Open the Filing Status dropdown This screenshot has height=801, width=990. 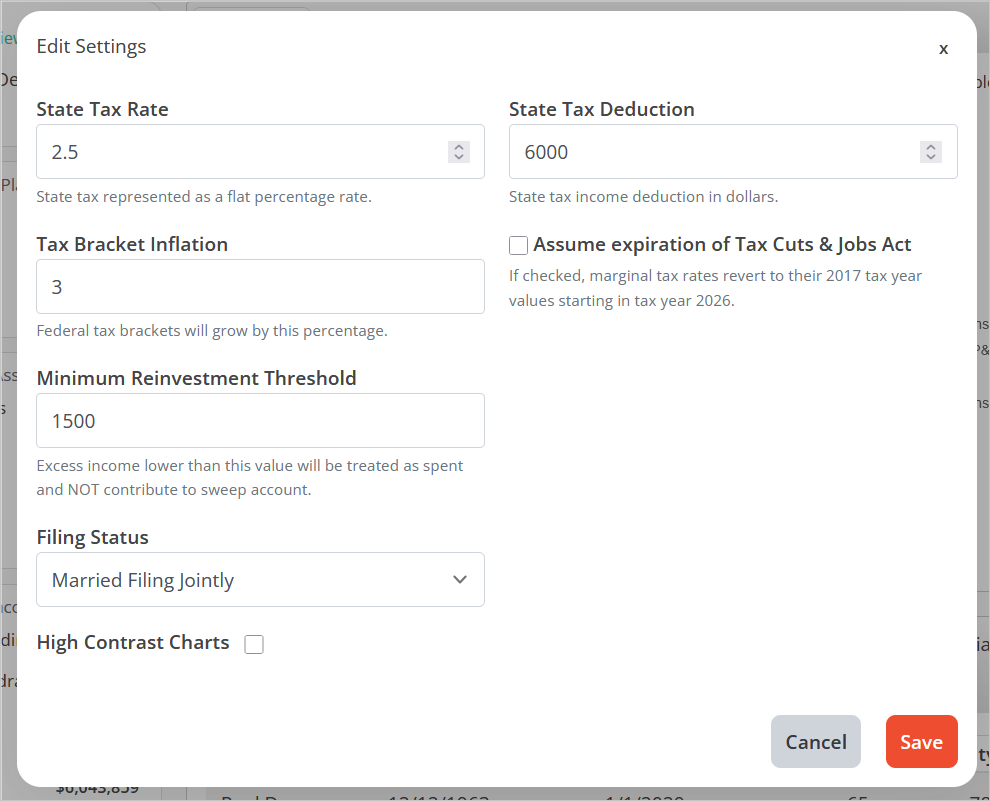point(260,580)
